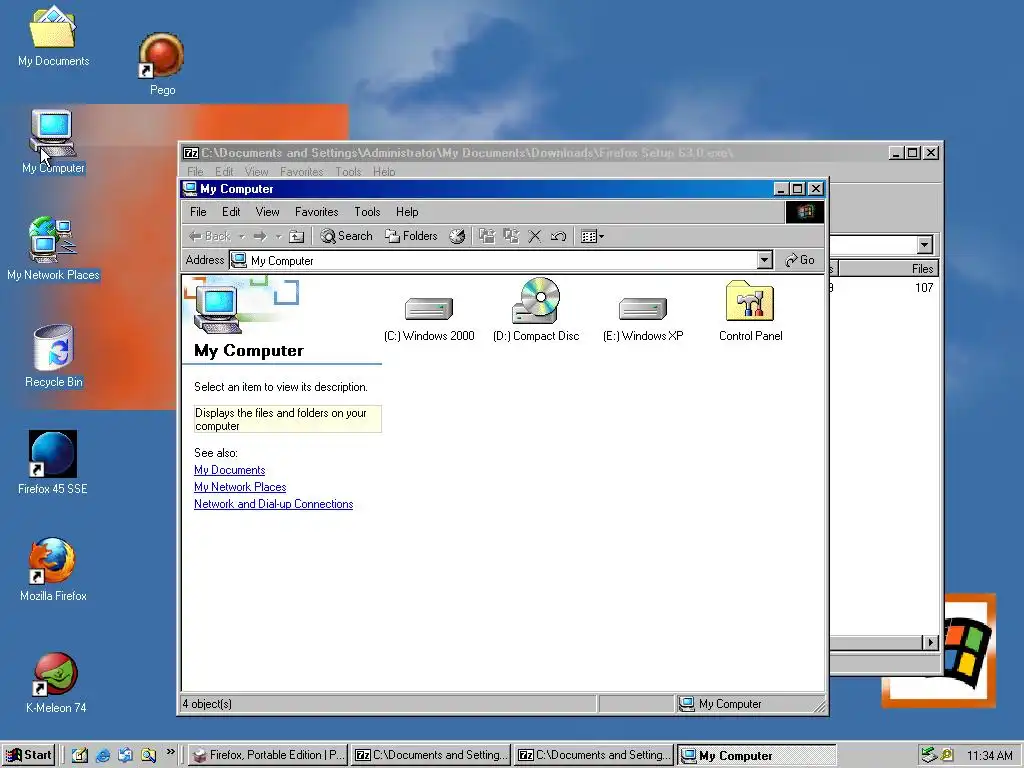Select the (E:) Windows XP drive
The height and width of the screenshot is (768, 1024).
pos(643,317)
